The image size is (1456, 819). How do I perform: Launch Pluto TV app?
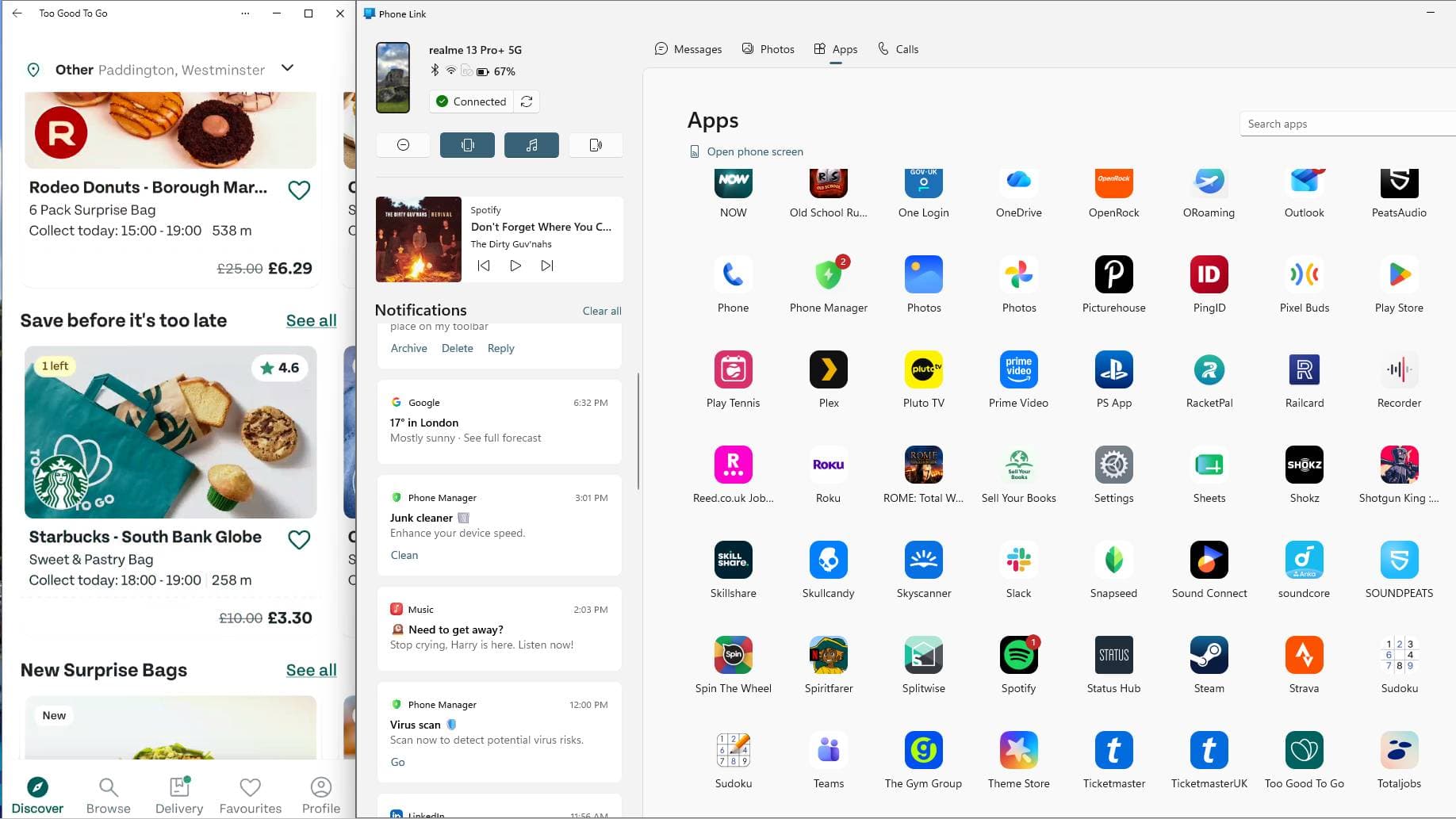tap(923, 369)
